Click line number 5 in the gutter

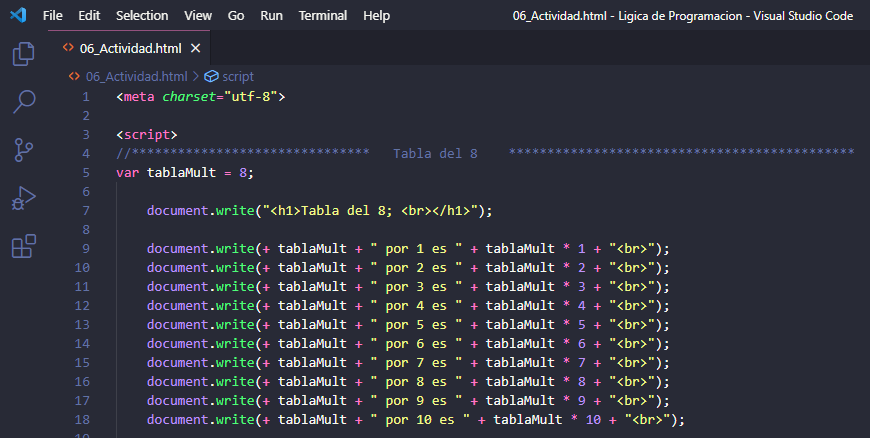click(86, 173)
